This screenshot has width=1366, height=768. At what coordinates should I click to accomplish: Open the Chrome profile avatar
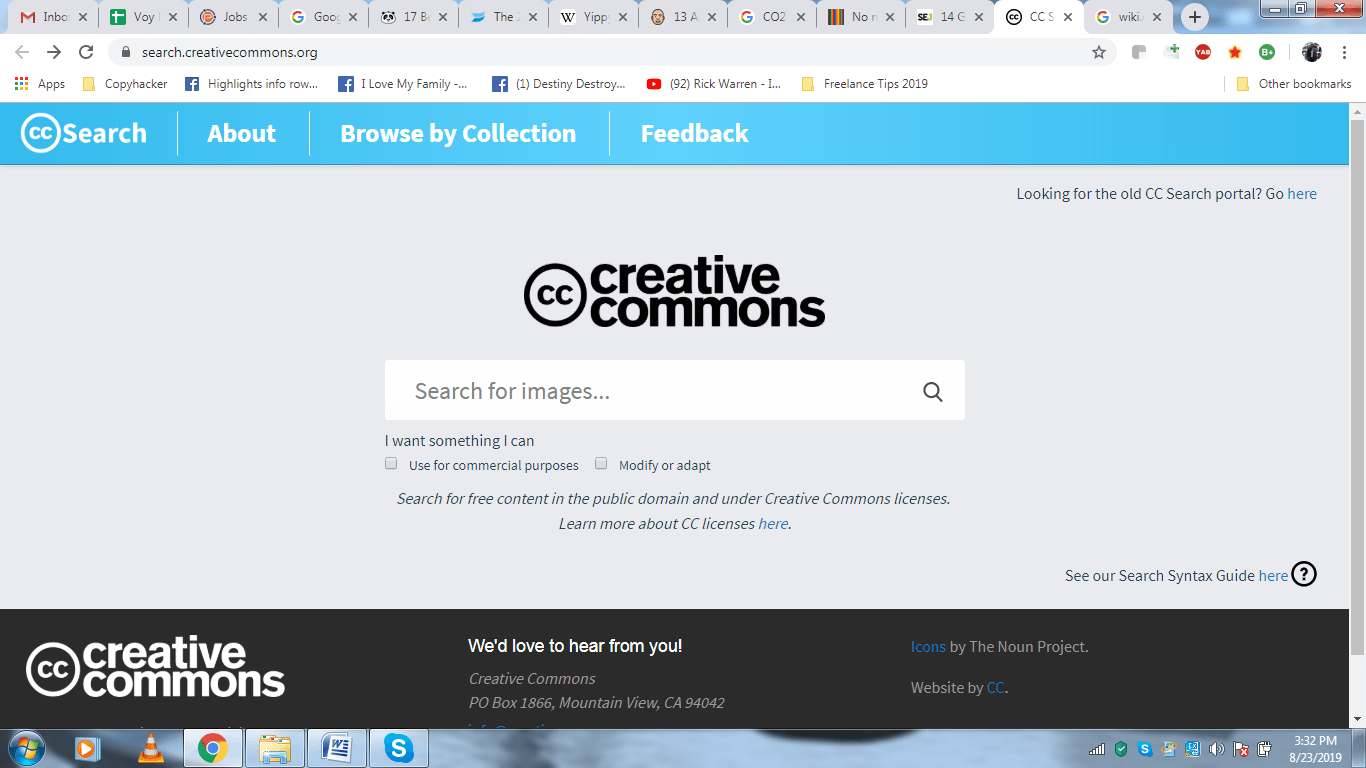1312,52
